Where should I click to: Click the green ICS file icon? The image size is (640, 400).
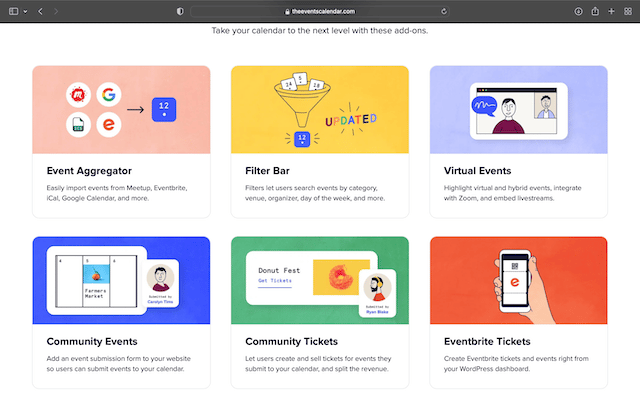pos(75,126)
